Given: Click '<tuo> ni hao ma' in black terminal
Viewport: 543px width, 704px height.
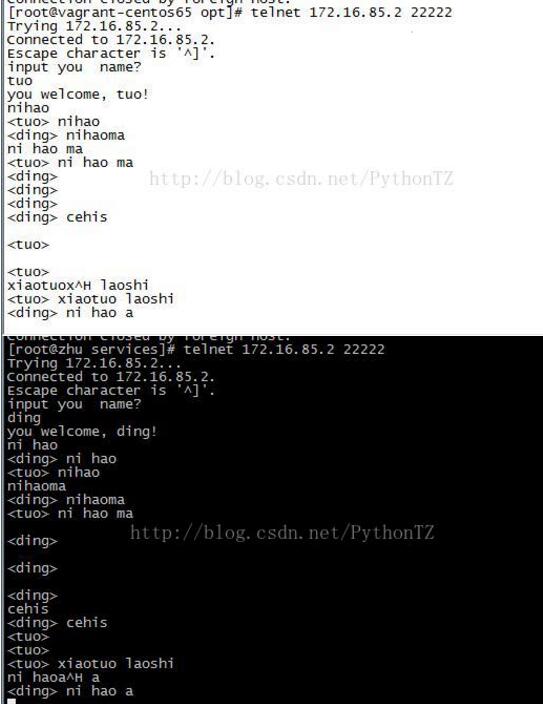Looking at the screenshot, I should 70,513.
